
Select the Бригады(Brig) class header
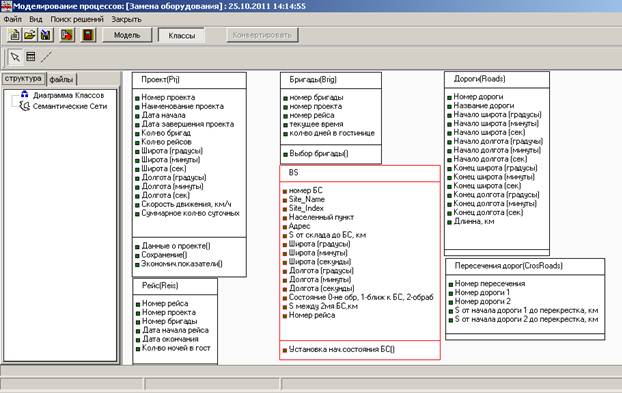[331, 80]
